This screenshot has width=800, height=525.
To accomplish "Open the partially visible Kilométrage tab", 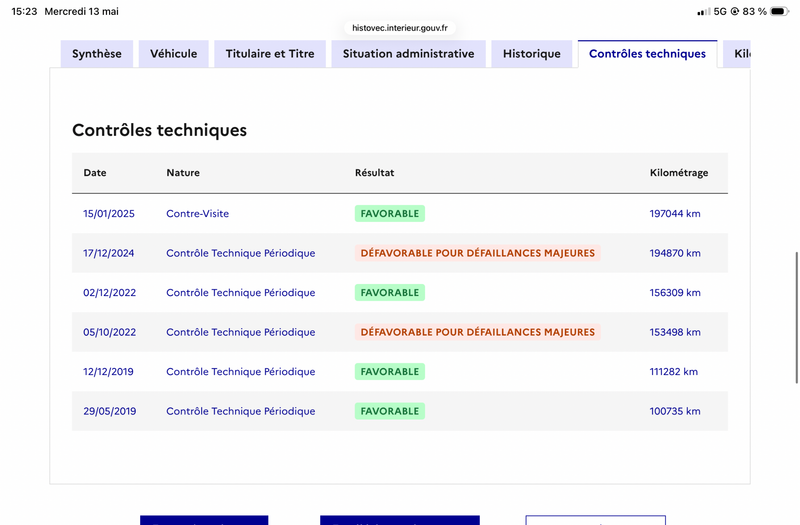I will tap(737, 54).
